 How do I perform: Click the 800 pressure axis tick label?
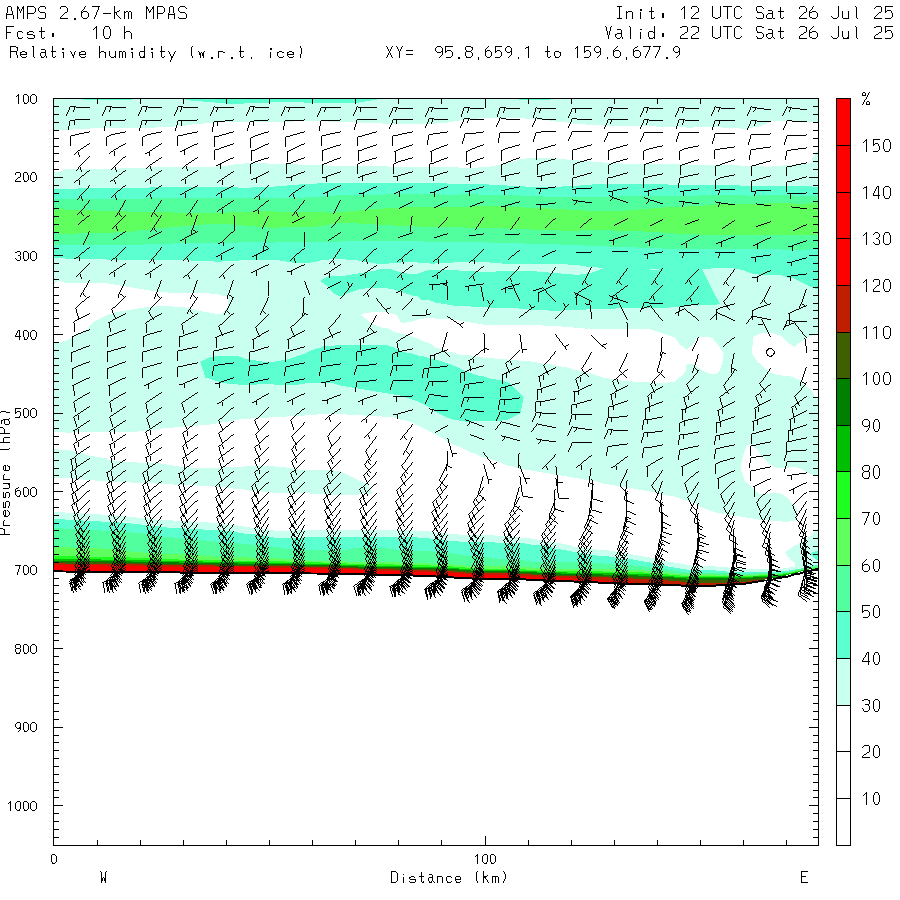26,649
